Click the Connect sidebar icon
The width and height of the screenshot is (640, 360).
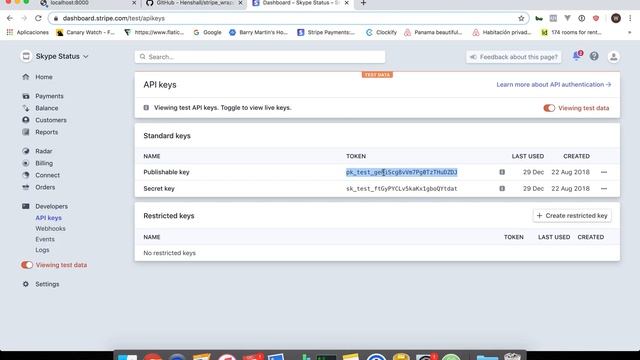26,175
